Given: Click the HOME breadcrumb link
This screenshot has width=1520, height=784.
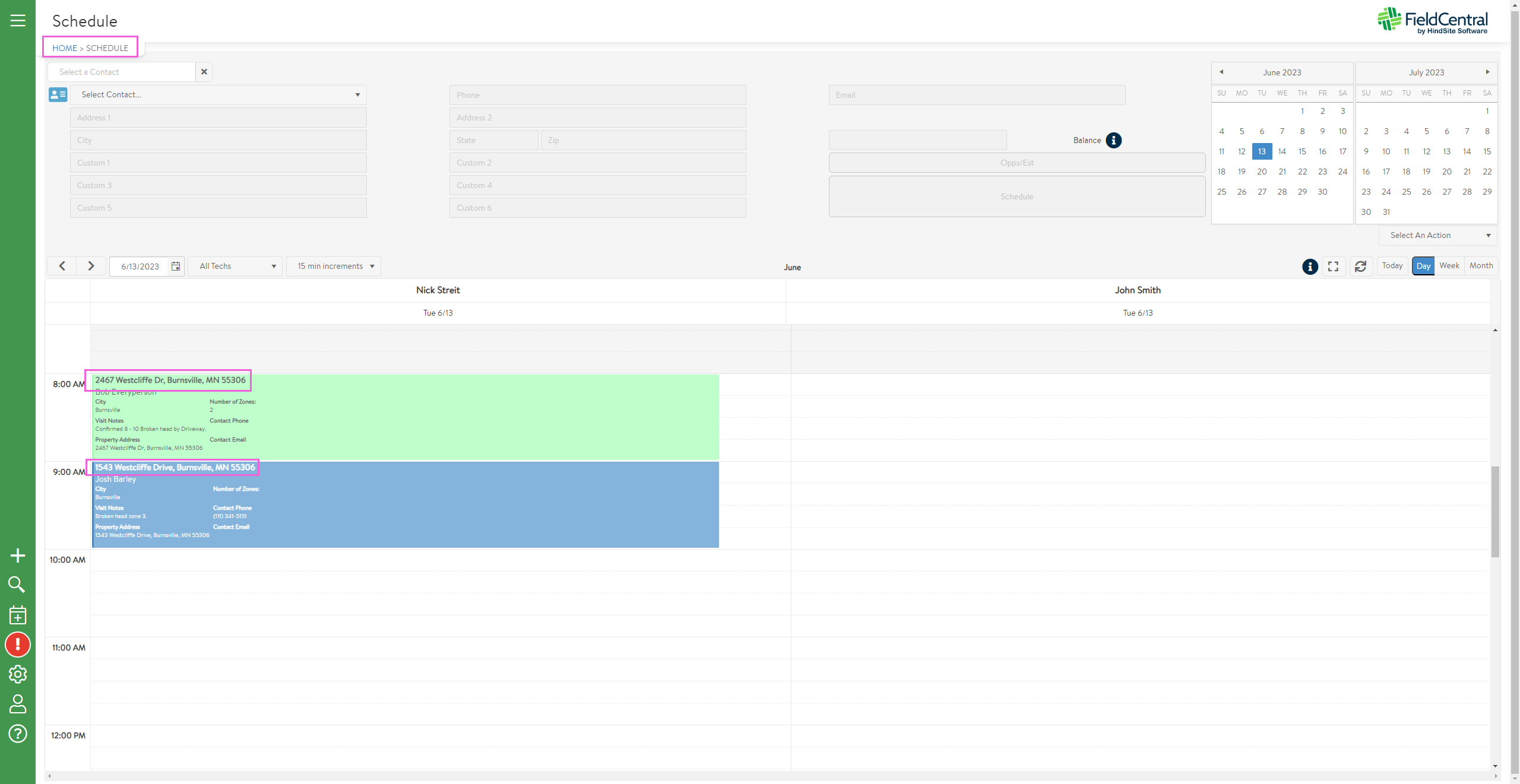Looking at the screenshot, I should click(x=64, y=48).
